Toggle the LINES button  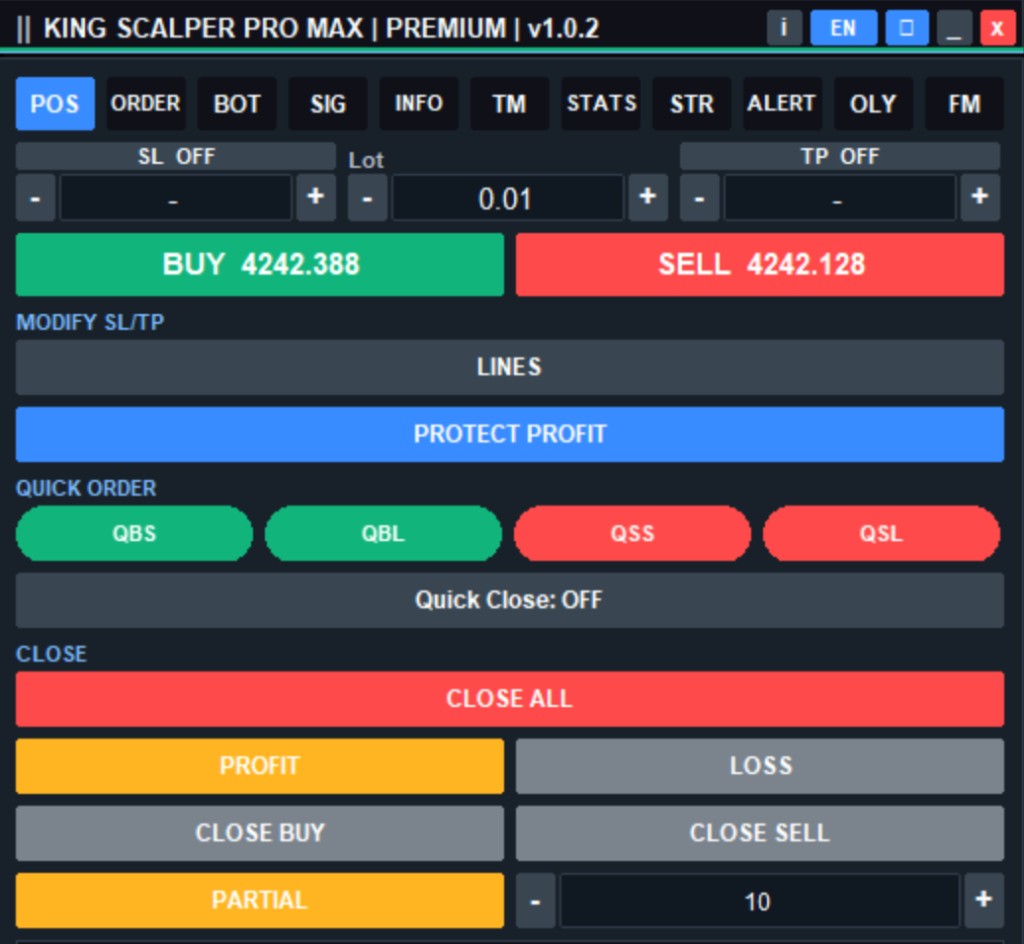point(510,367)
